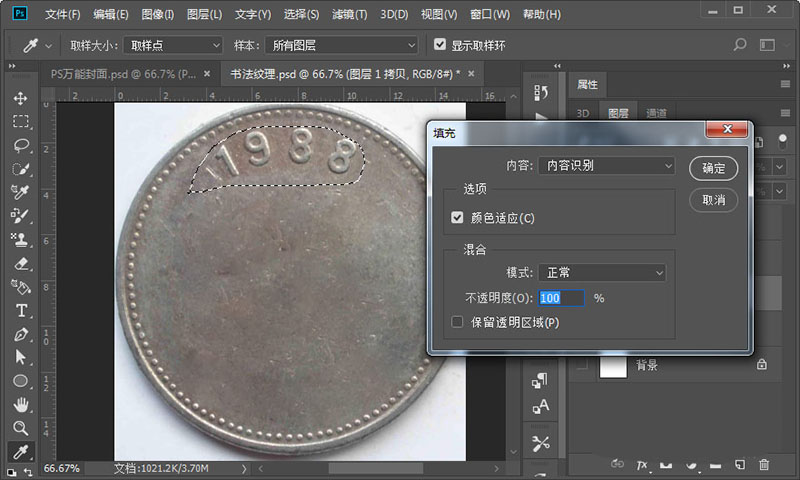Collapse the right panels double-arrow
The width and height of the screenshot is (800, 480).
[x=786, y=66]
